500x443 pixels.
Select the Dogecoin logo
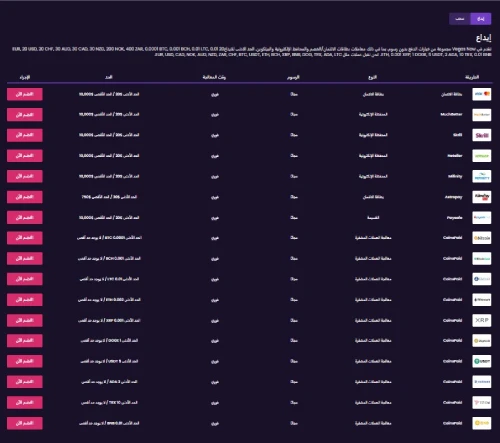point(482,341)
